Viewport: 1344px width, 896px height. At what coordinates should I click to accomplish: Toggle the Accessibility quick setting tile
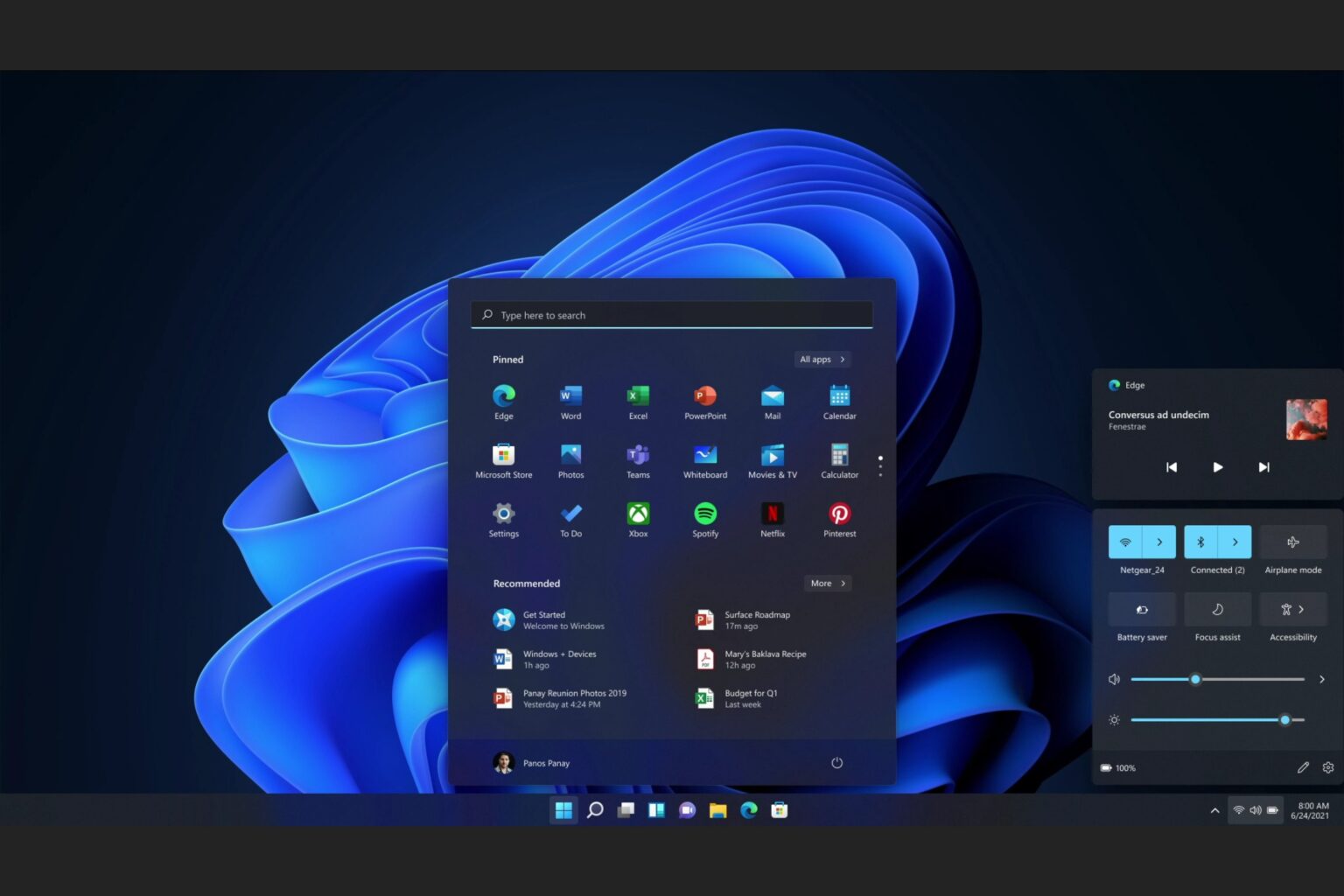[1293, 609]
